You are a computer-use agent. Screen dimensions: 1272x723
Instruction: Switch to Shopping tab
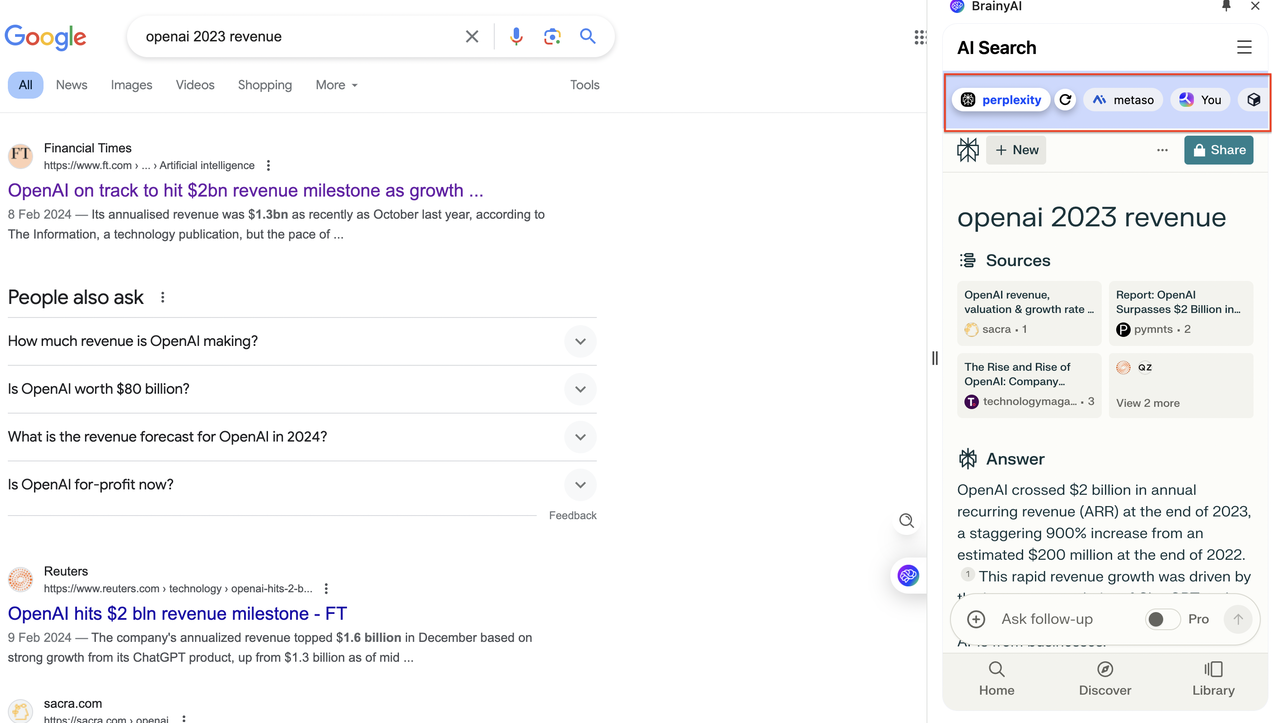[265, 85]
